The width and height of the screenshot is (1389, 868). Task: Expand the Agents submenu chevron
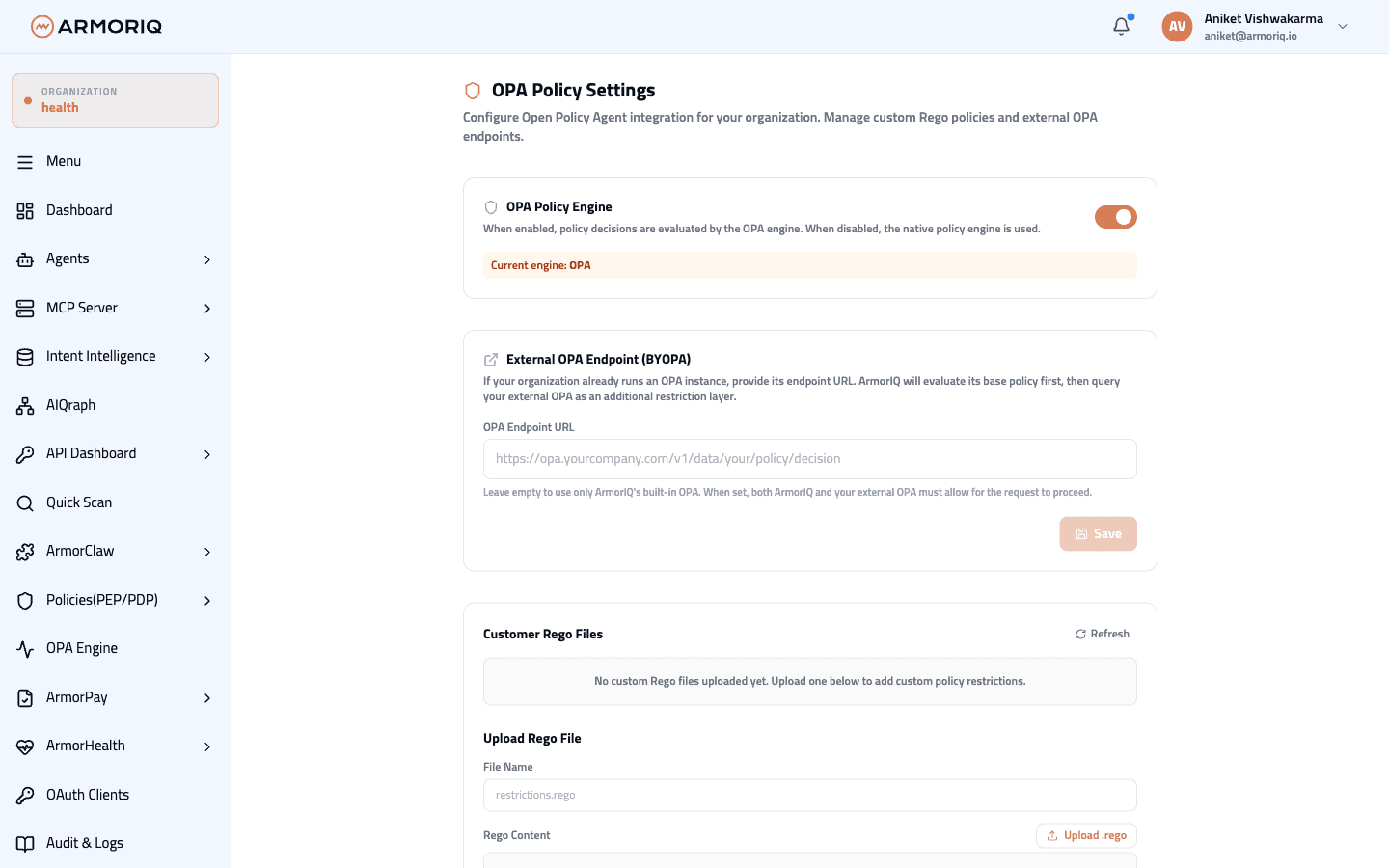coord(207,259)
